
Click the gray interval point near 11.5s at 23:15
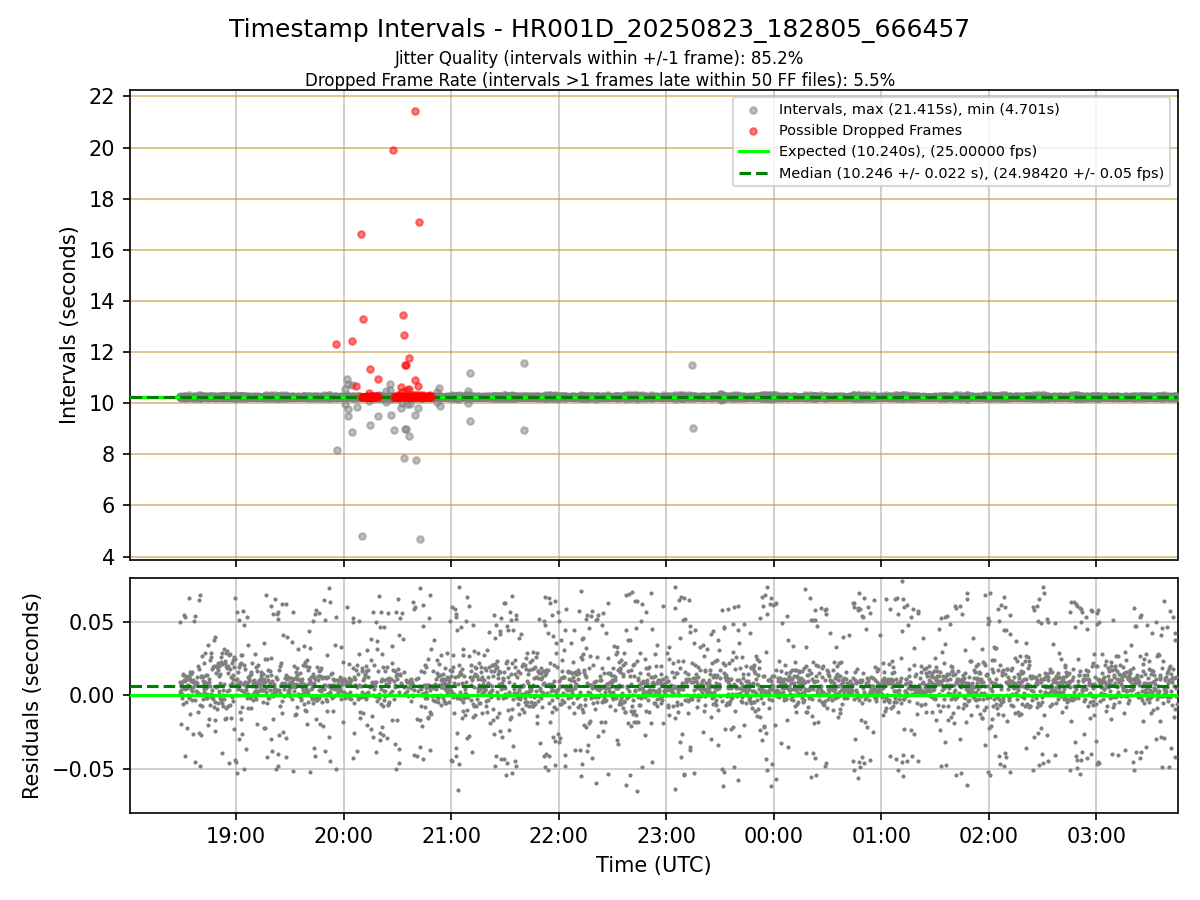pos(692,365)
